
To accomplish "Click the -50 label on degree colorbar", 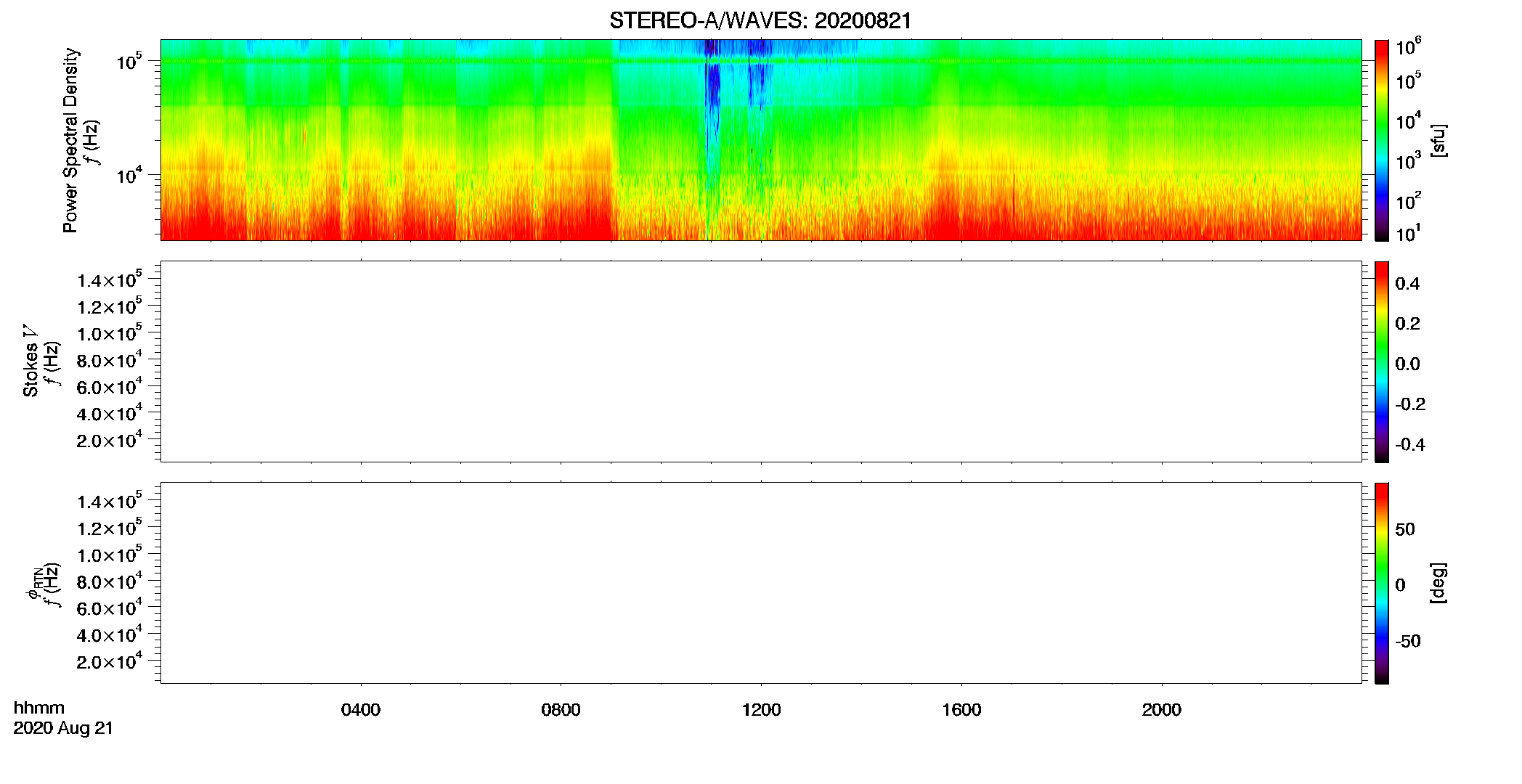I will click(x=1409, y=642).
